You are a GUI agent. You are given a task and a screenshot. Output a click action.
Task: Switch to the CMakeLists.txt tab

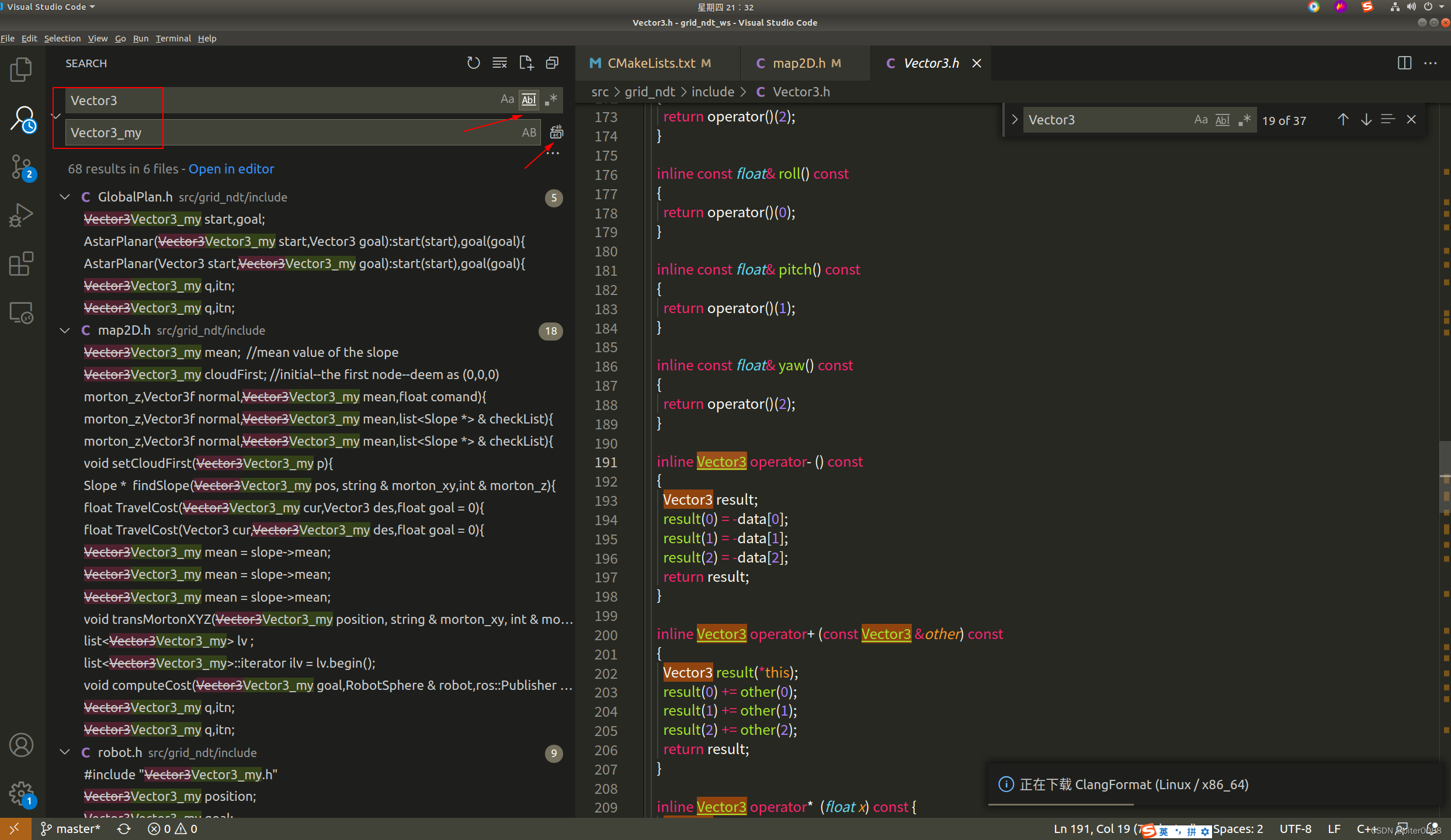[x=651, y=63]
